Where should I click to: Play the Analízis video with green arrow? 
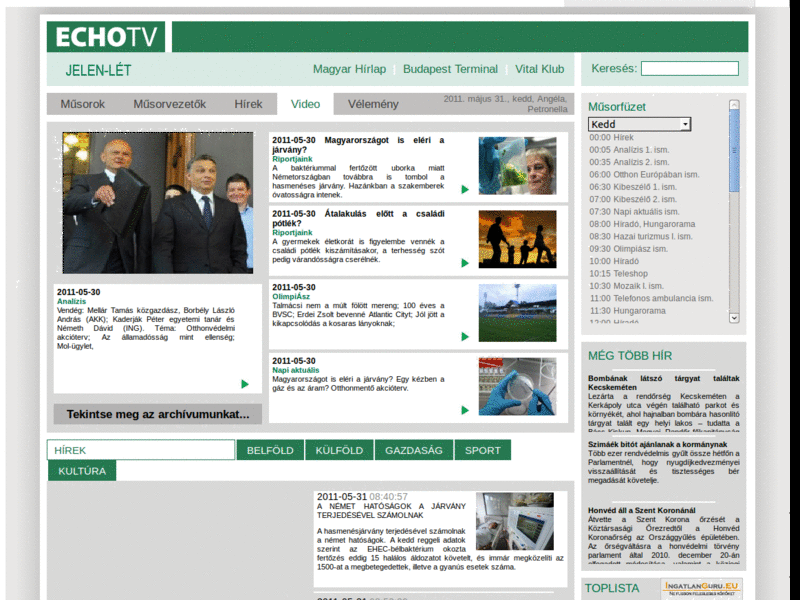tap(245, 384)
